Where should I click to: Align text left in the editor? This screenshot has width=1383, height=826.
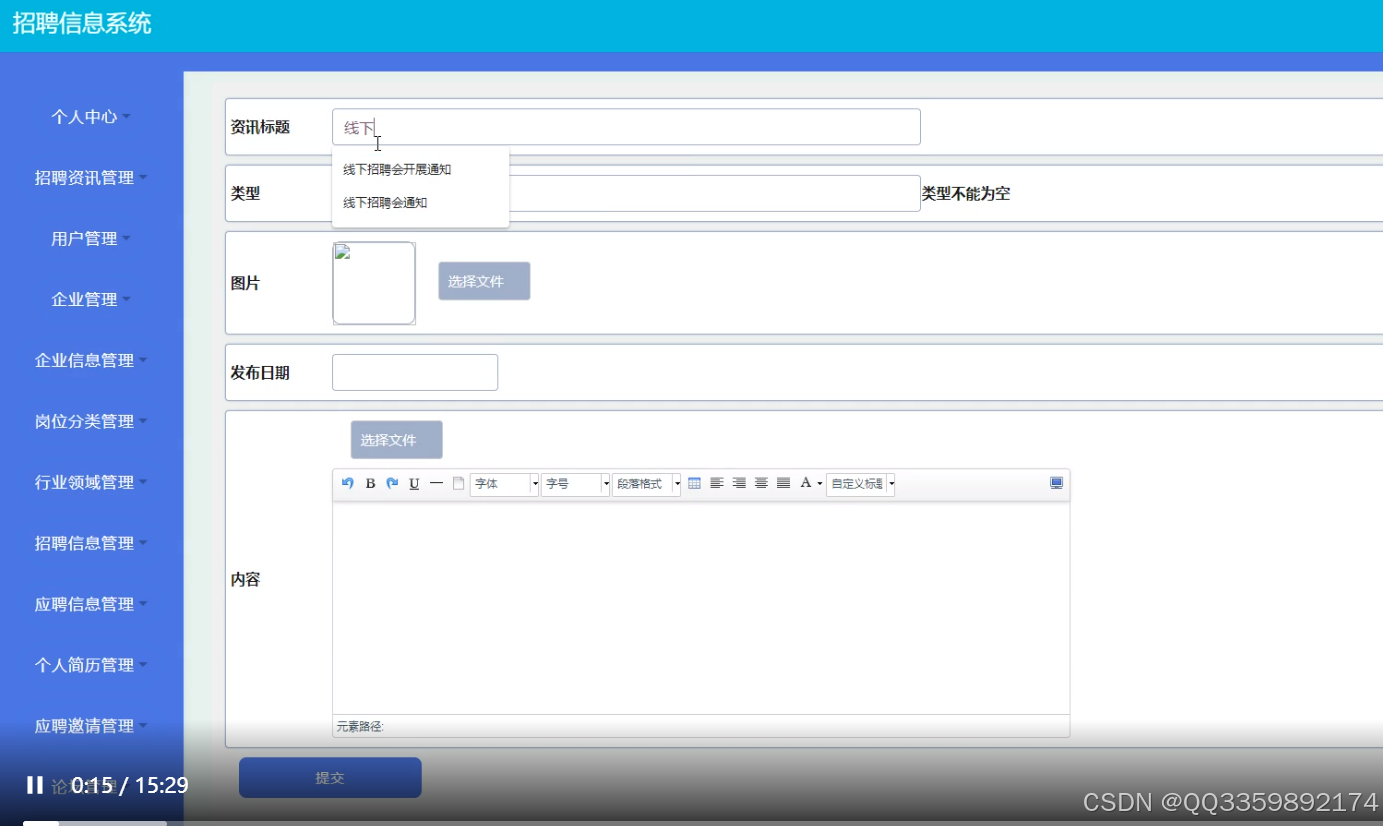pos(716,483)
